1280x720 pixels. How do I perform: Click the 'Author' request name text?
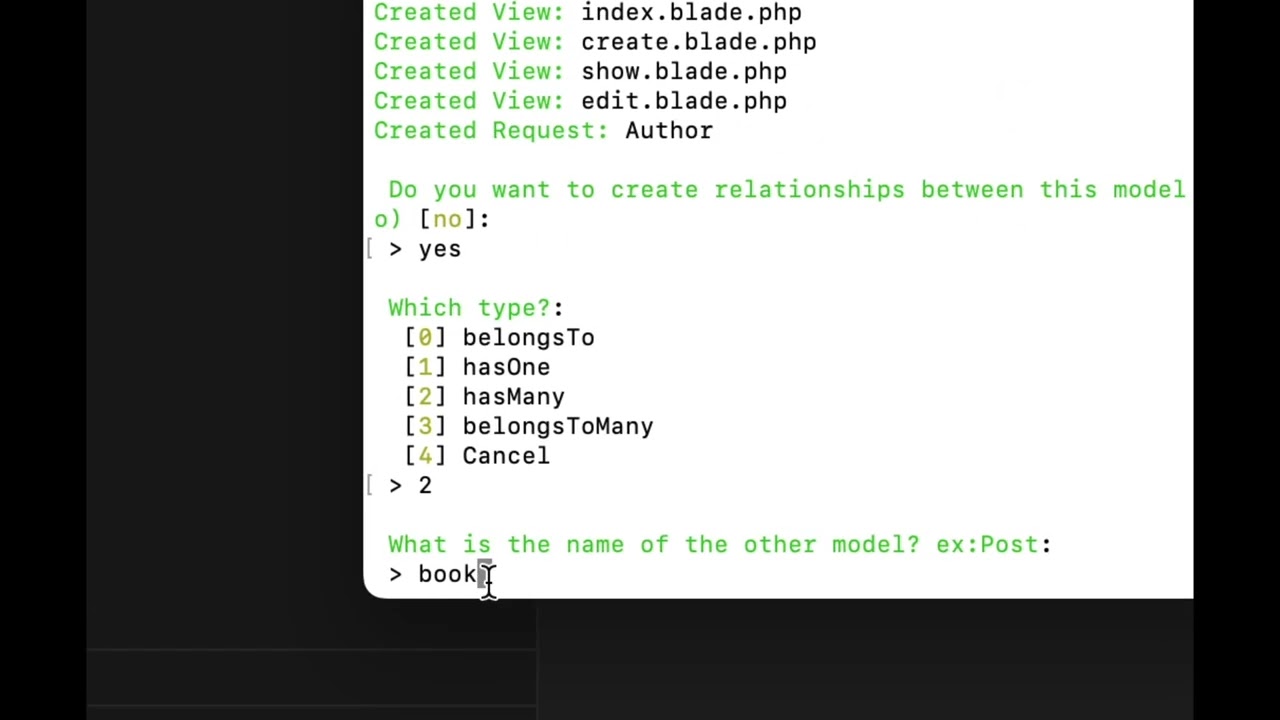point(669,131)
